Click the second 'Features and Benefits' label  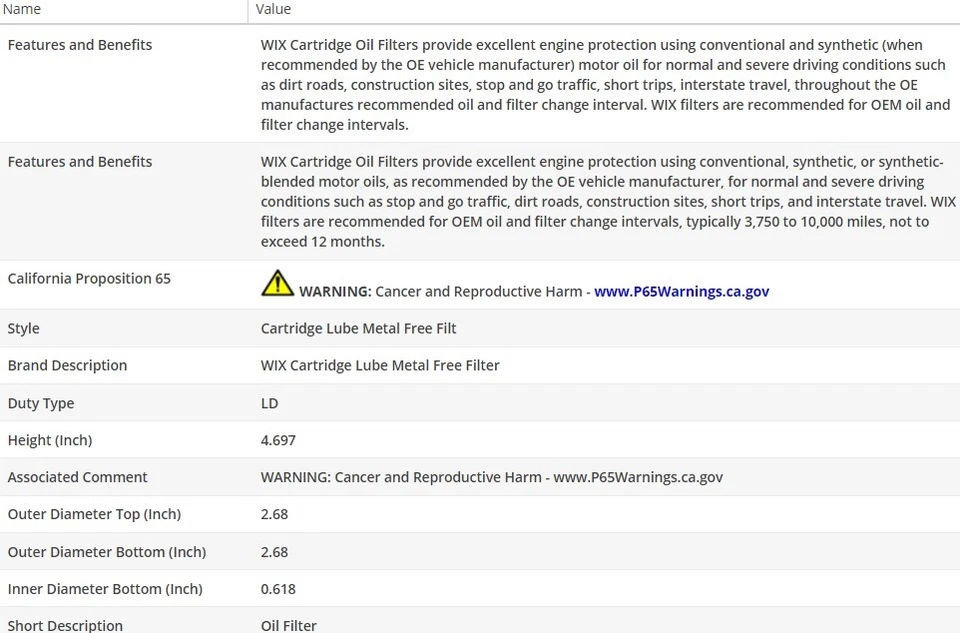[x=80, y=162]
